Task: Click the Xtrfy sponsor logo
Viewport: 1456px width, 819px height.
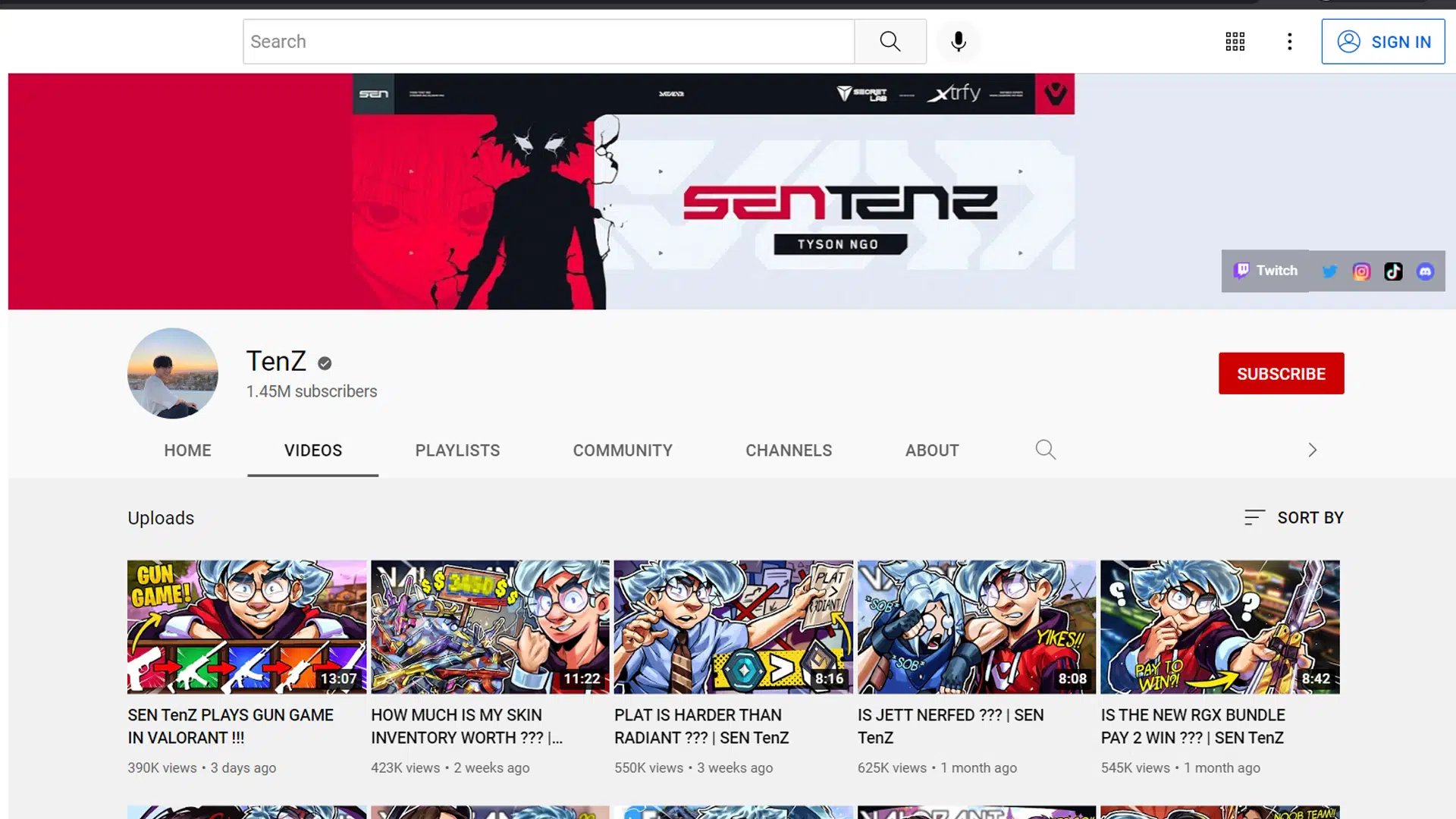Action: tap(955, 93)
